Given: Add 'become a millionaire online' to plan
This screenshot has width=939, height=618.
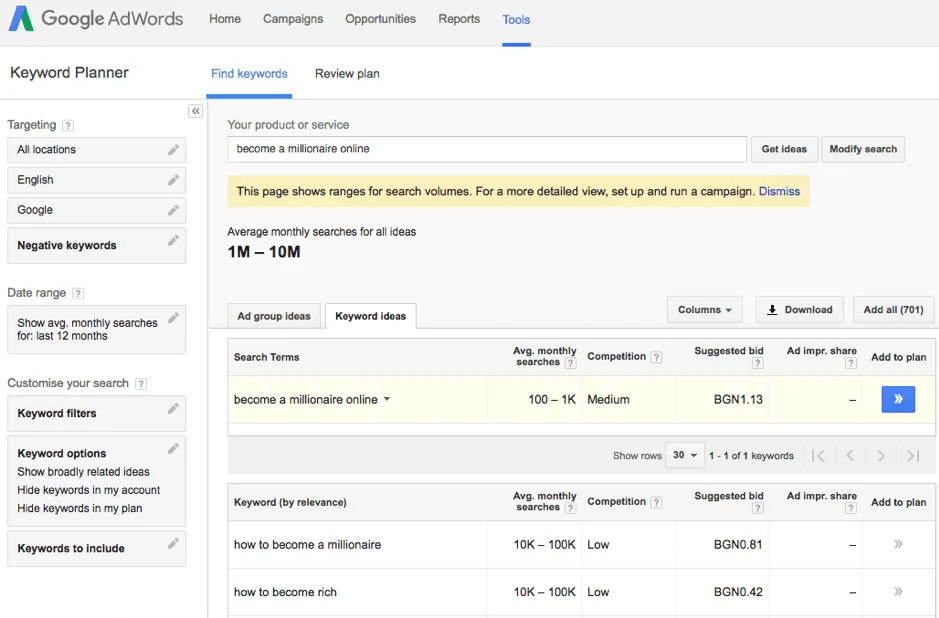Looking at the screenshot, I should [898, 399].
